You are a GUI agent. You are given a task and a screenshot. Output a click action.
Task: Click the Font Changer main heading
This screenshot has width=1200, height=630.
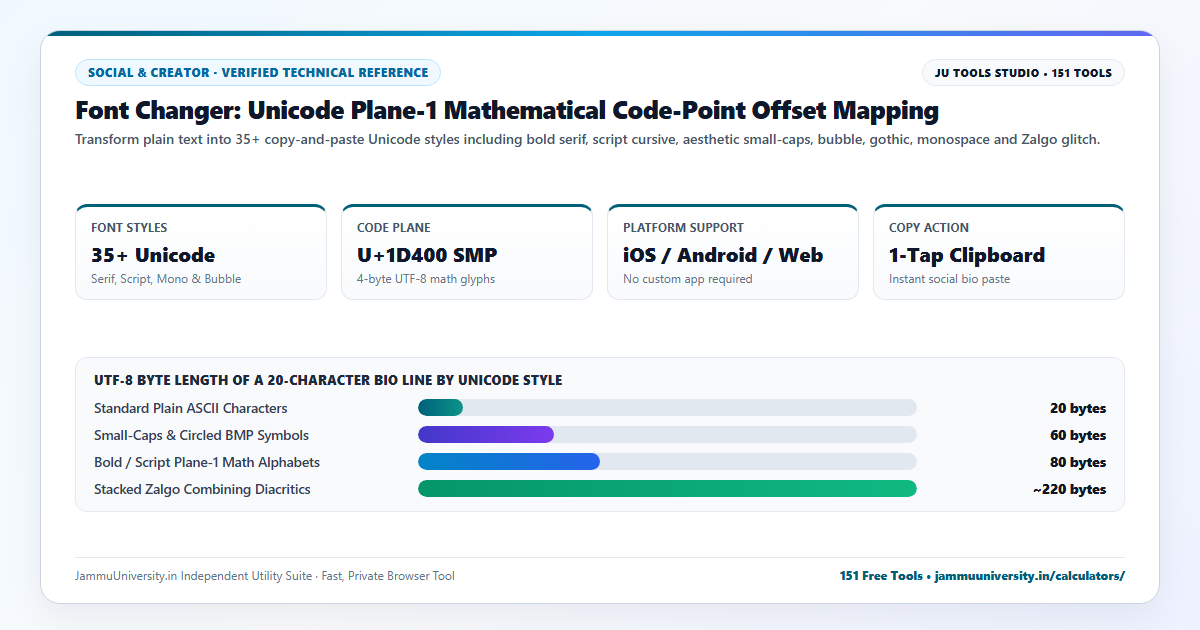[507, 110]
